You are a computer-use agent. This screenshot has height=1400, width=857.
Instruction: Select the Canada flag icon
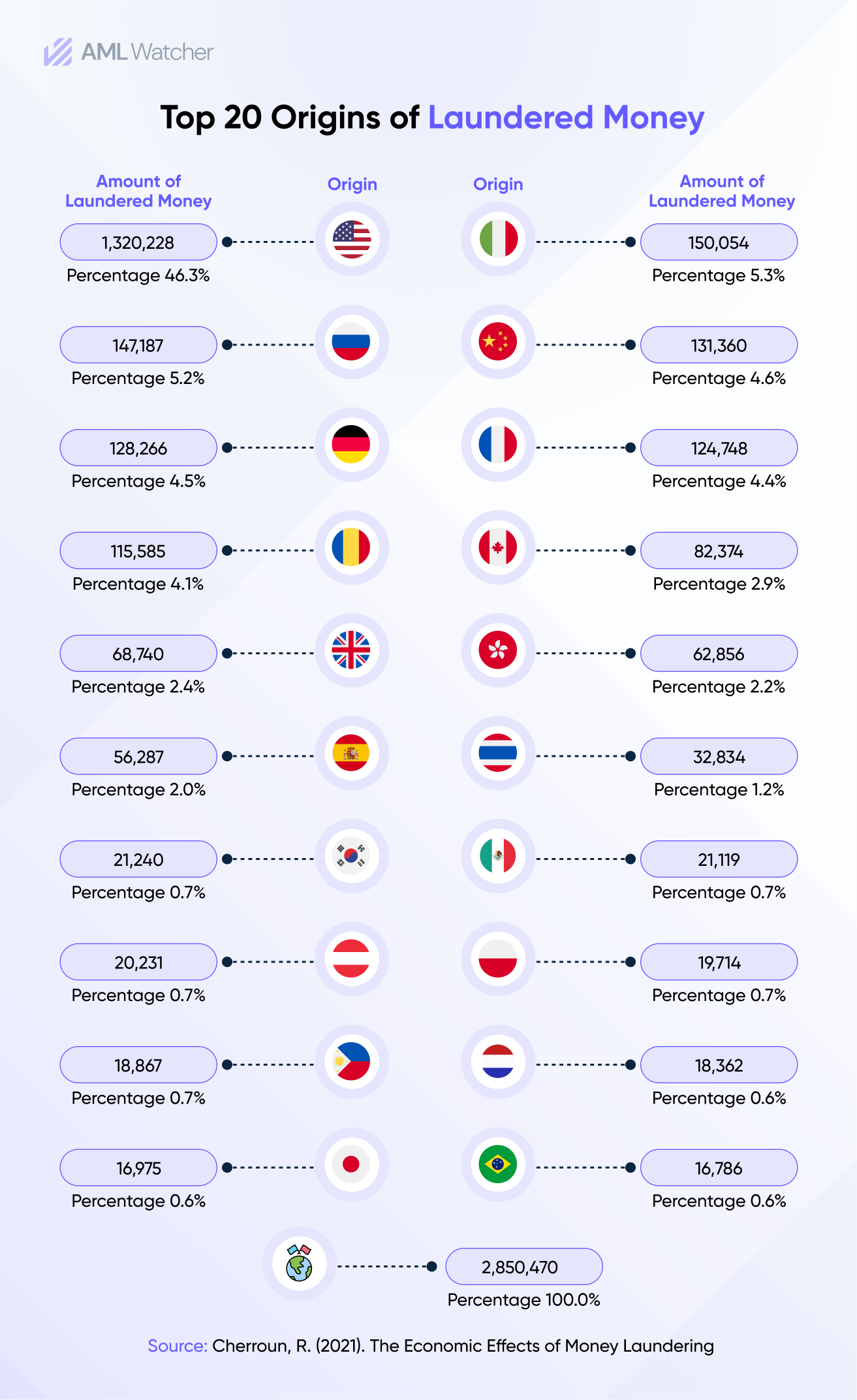[x=498, y=548]
